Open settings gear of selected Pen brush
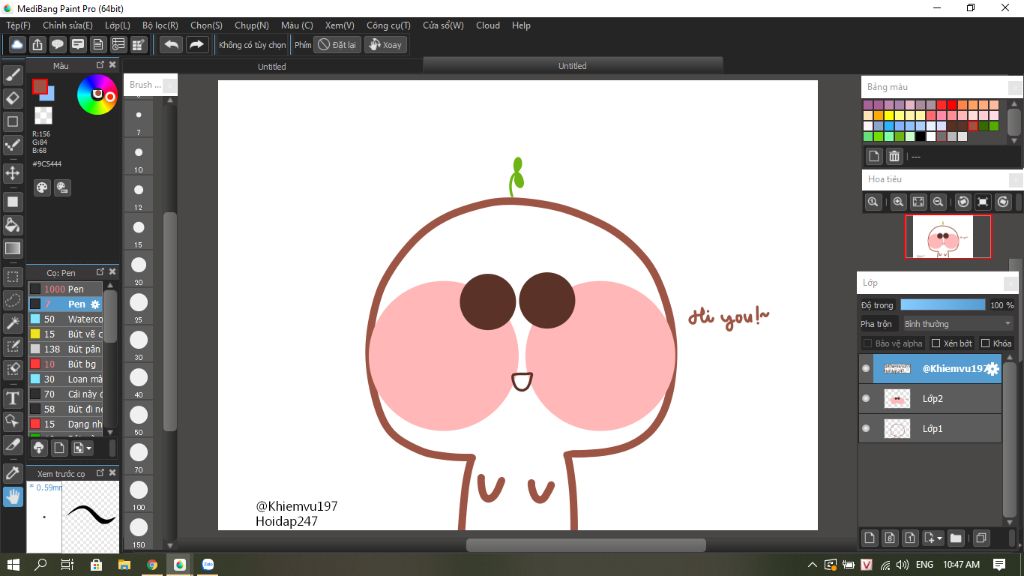 click(95, 304)
